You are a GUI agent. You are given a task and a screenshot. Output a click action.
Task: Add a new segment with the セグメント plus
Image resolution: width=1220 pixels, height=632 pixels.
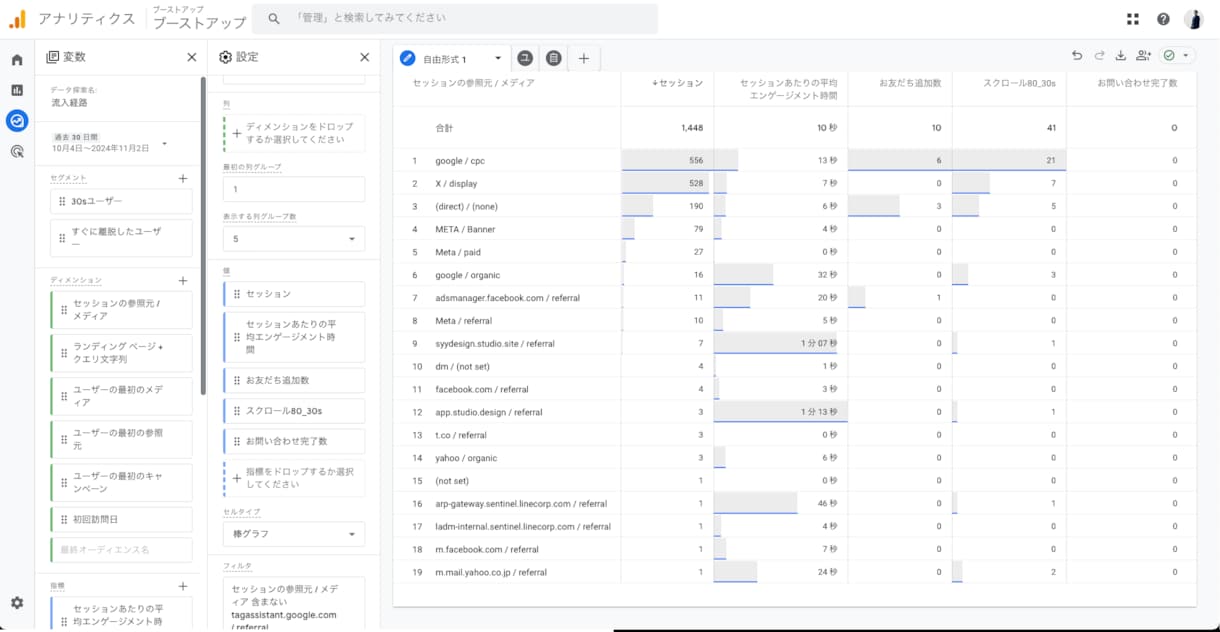coord(183,178)
